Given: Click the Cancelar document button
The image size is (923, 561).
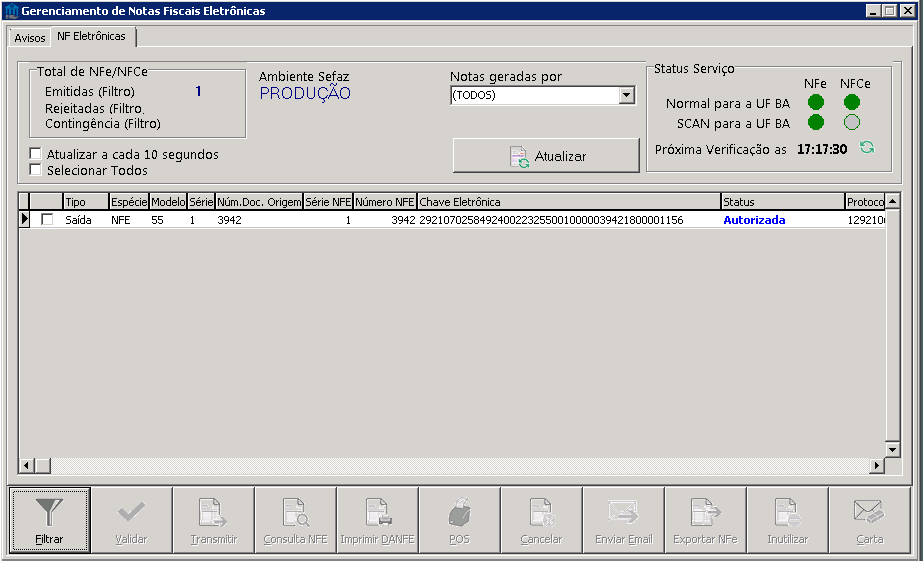Looking at the screenshot, I should [542, 520].
